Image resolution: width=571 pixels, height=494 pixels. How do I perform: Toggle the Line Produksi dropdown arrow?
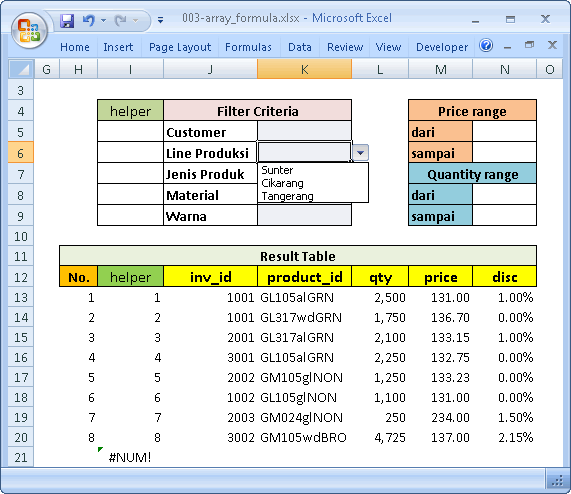[x=360, y=153]
